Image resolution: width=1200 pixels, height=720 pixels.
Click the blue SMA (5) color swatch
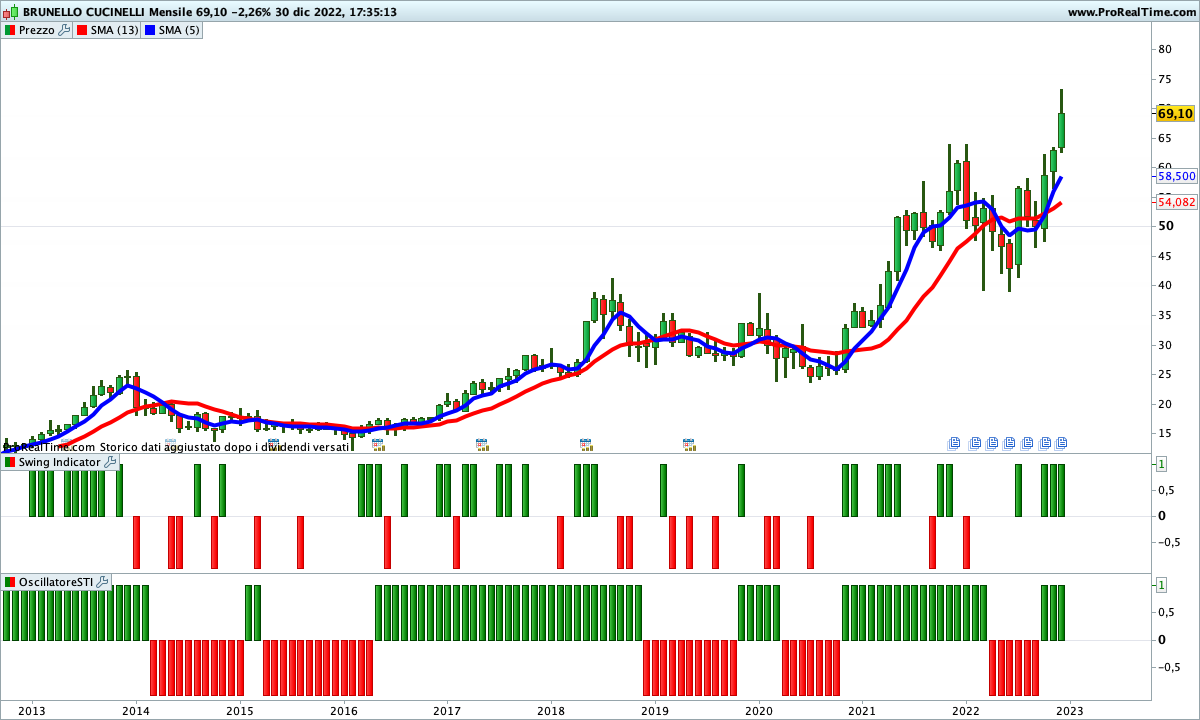click(150, 30)
